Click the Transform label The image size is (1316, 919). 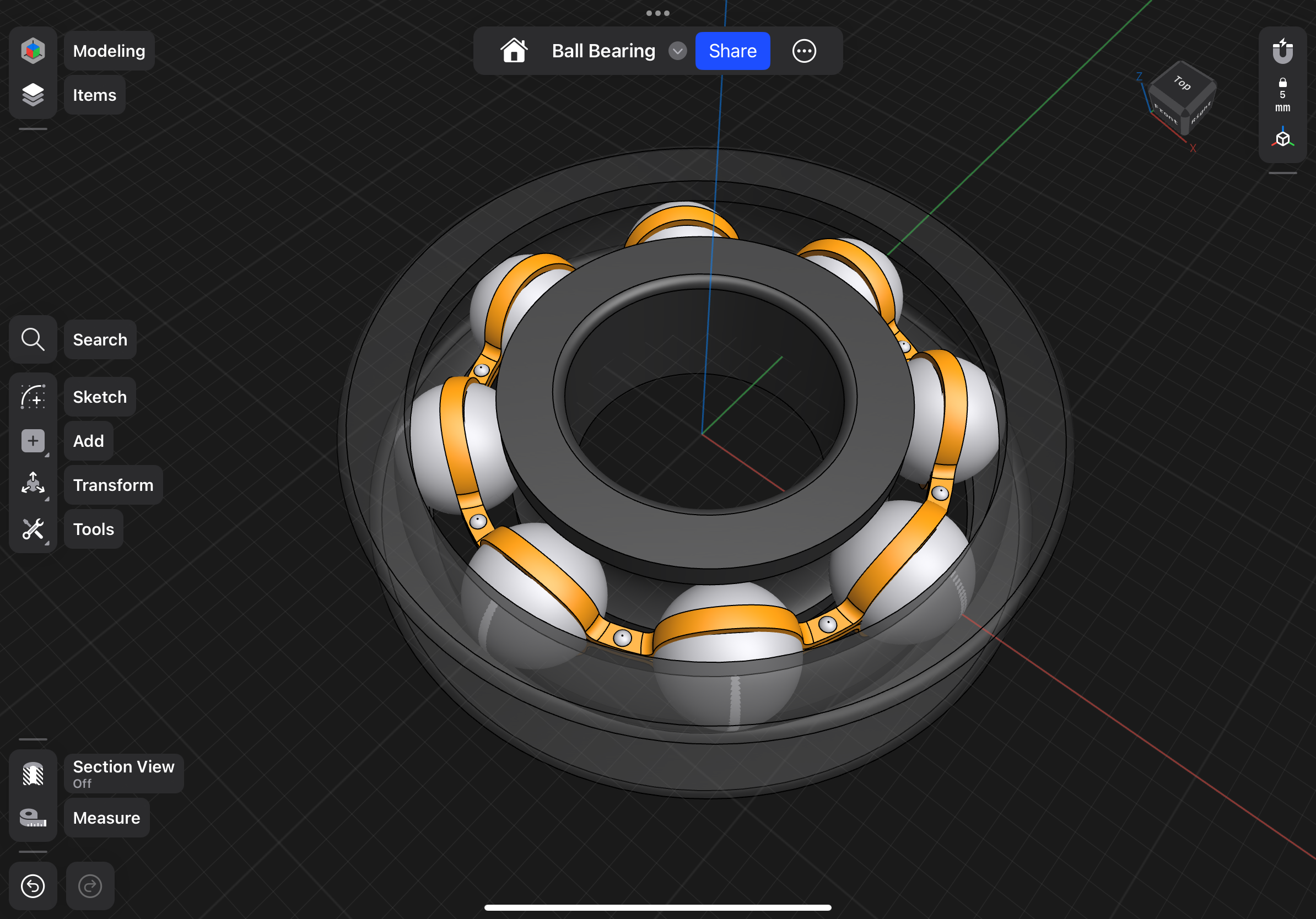tap(113, 485)
